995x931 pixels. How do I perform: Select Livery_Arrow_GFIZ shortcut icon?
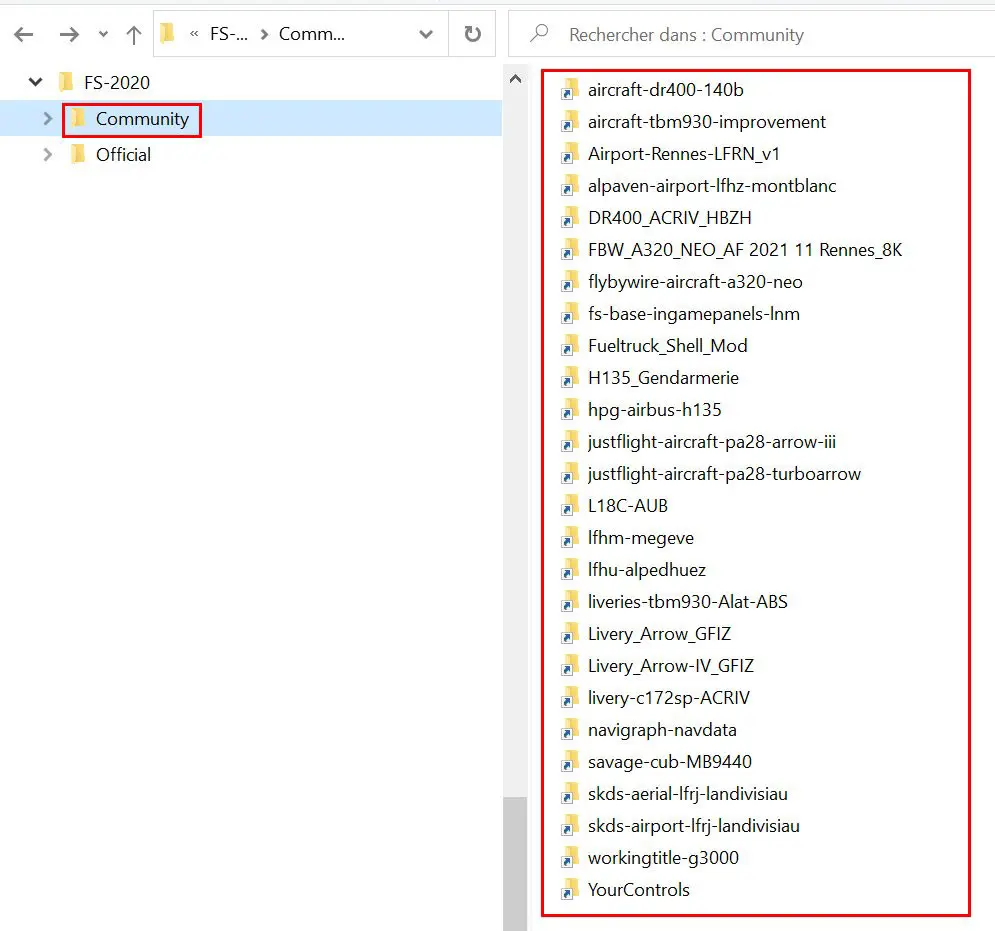569,633
